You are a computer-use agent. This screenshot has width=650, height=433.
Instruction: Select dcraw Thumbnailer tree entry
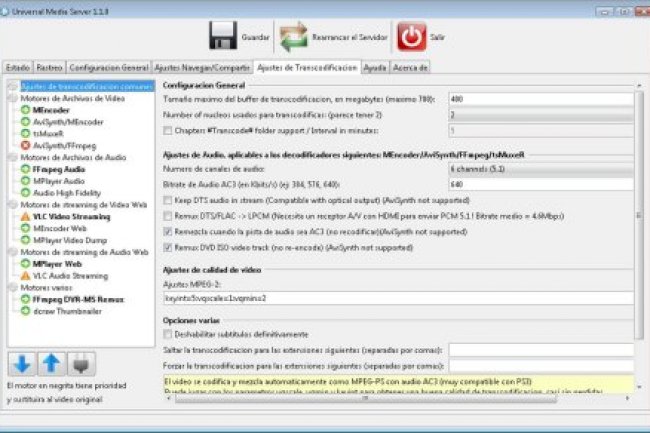pyautogui.click(x=67, y=311)
